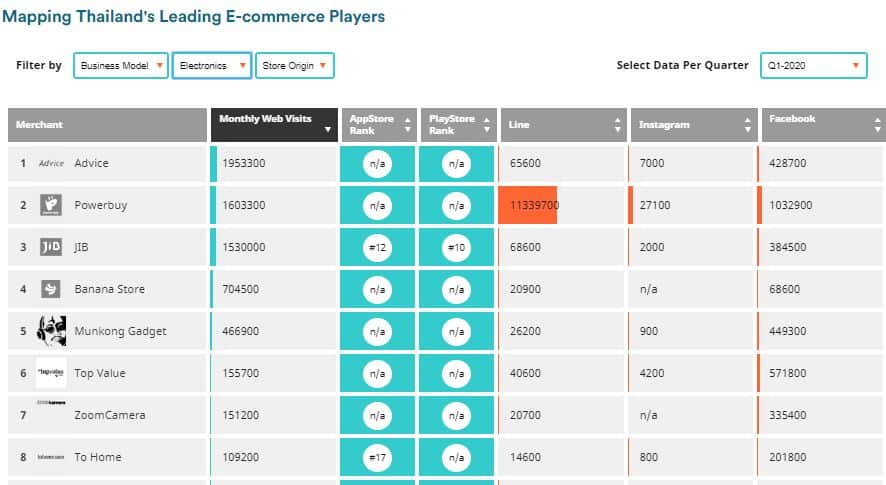
Task: Sort by Facebook column header
Action: pyautogui.click(x=819, y=125)
